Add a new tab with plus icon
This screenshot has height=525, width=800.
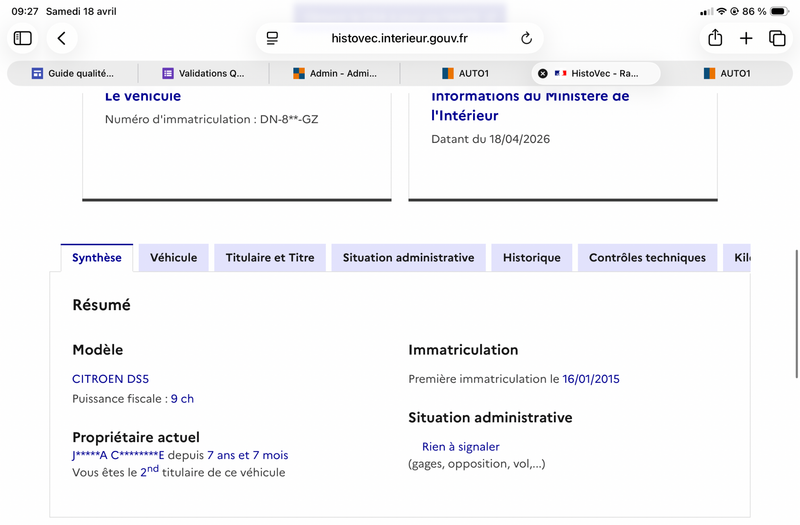746,38
